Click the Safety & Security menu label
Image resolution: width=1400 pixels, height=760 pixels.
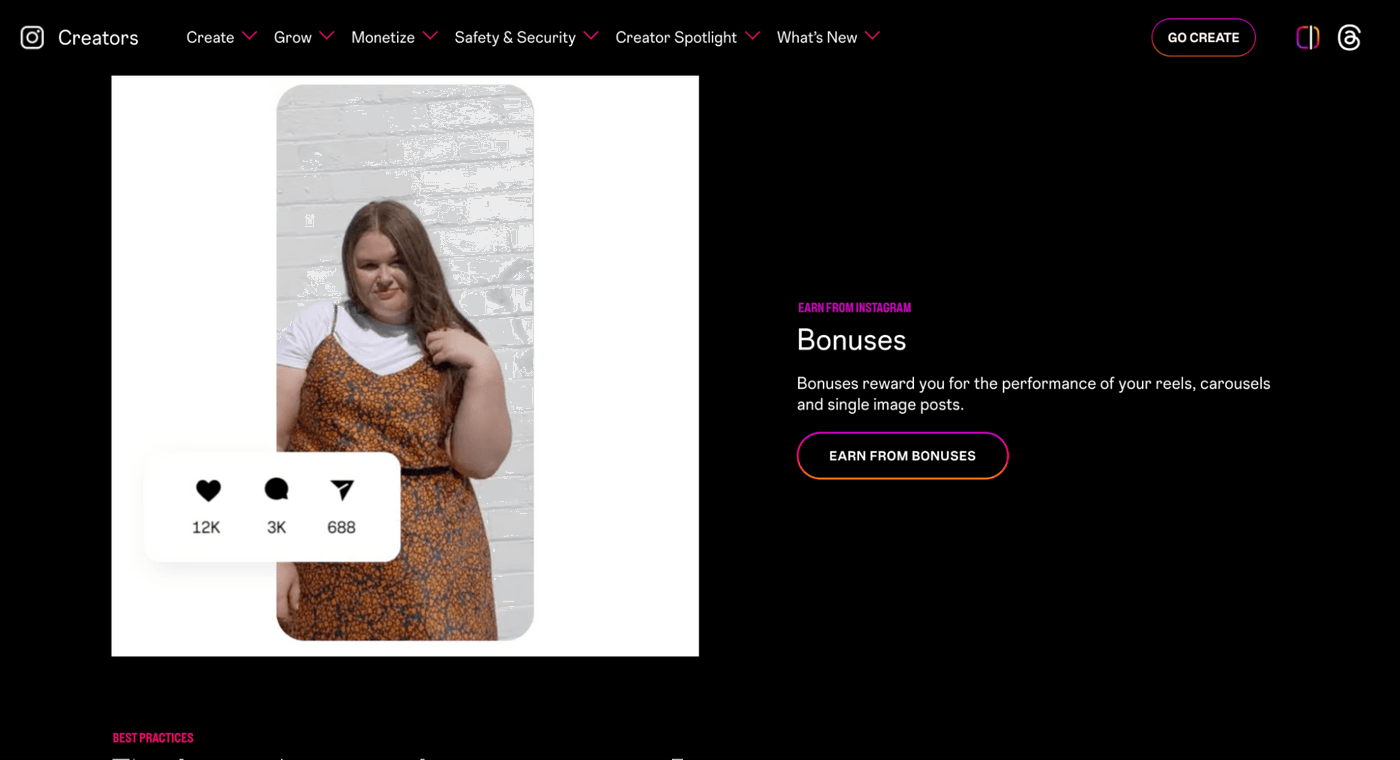515,37
